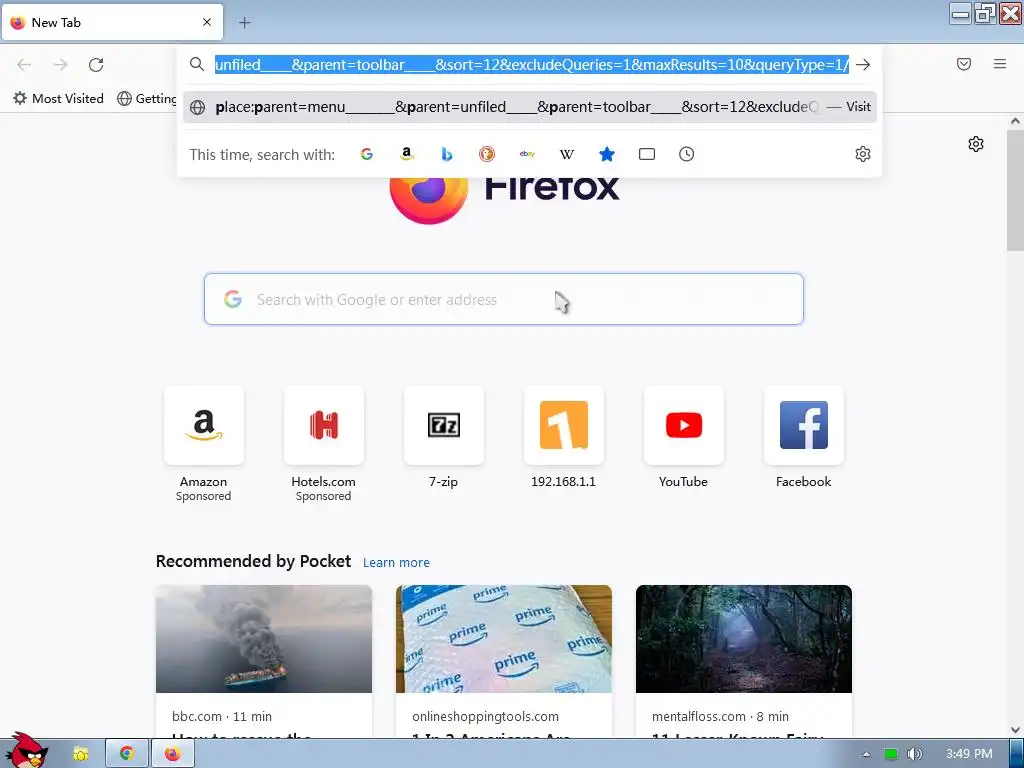The height and width of the screenshot is (768, 1024).
Task: Open the volume speaker tray icon
Action: point(915,754)
